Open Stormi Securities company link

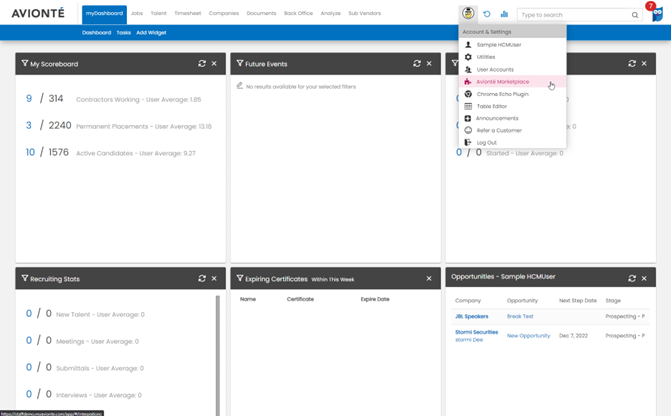coord(476,332)
